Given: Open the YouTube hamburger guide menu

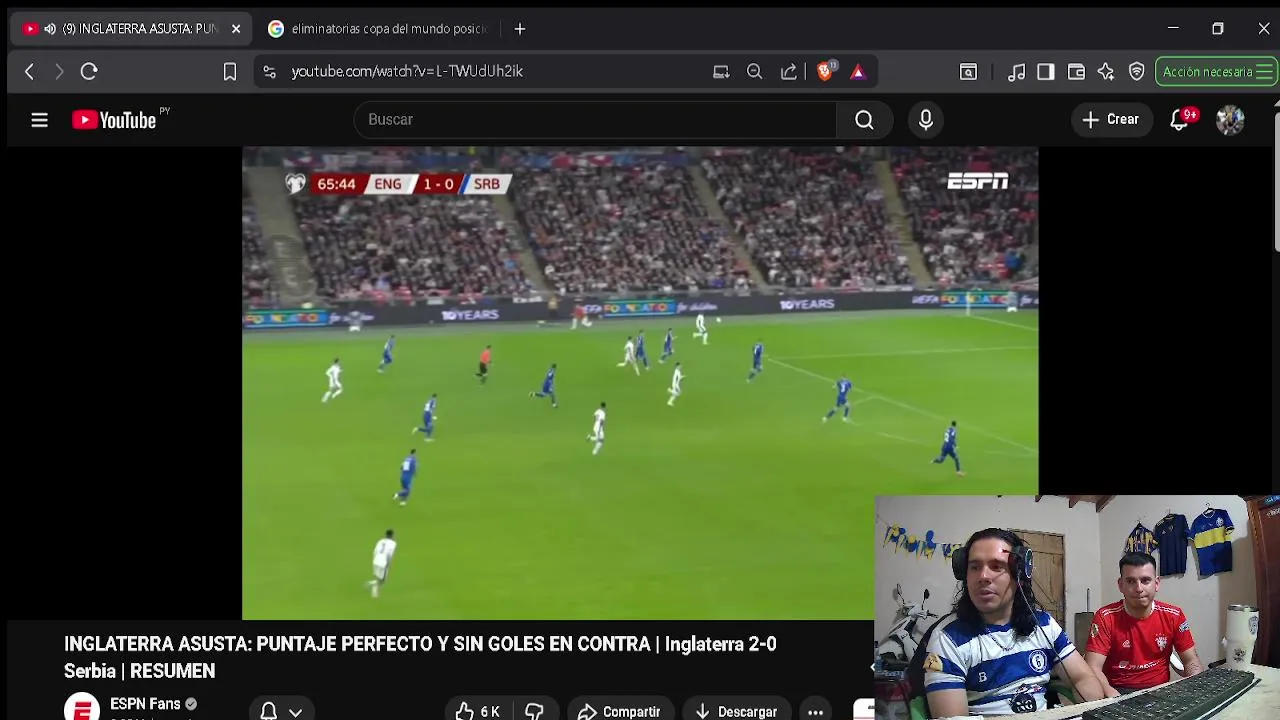Looking at the screenshot, I should coord(39,120).
